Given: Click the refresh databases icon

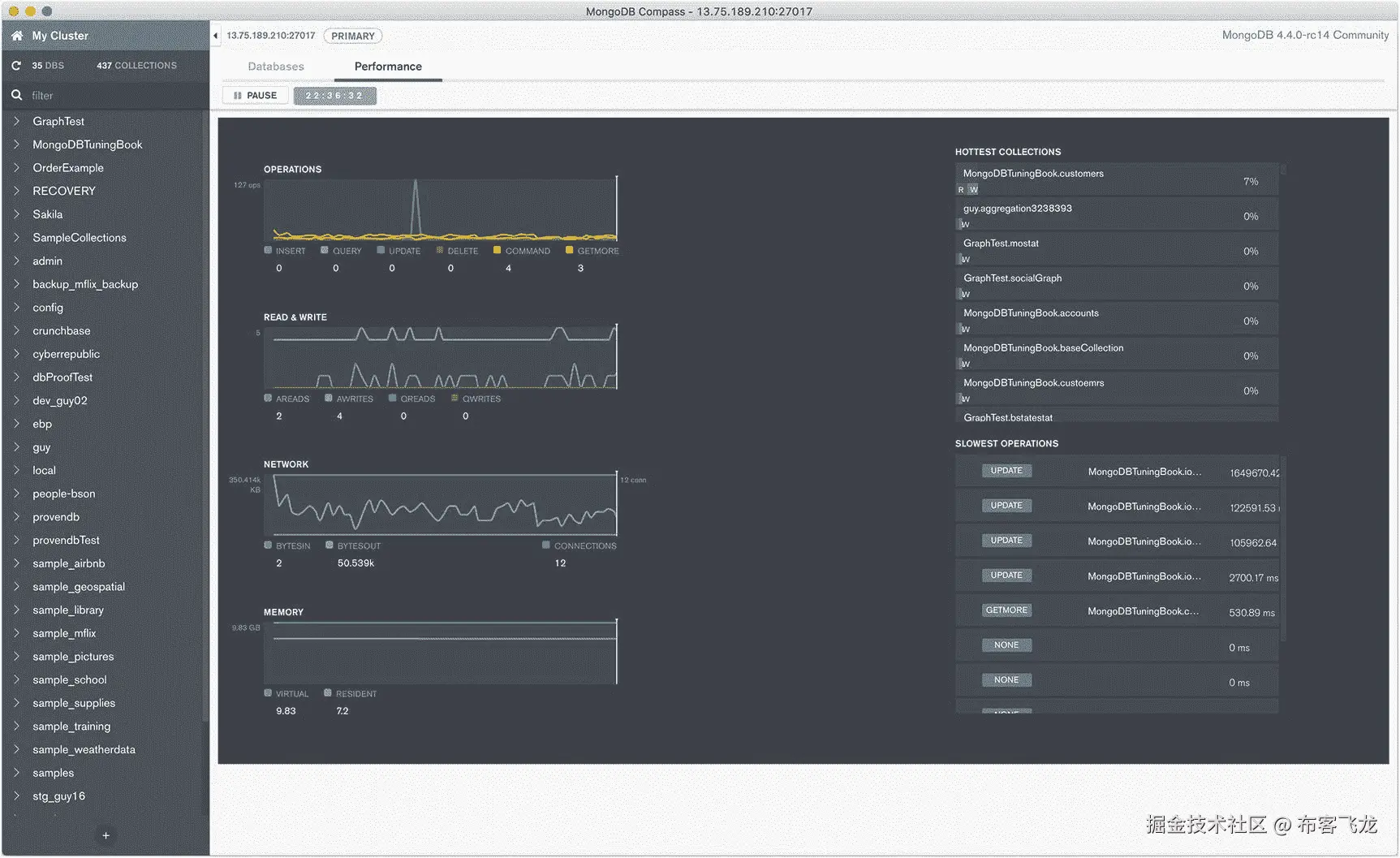Looking at the screenshot, I should (x=16, y=66).
